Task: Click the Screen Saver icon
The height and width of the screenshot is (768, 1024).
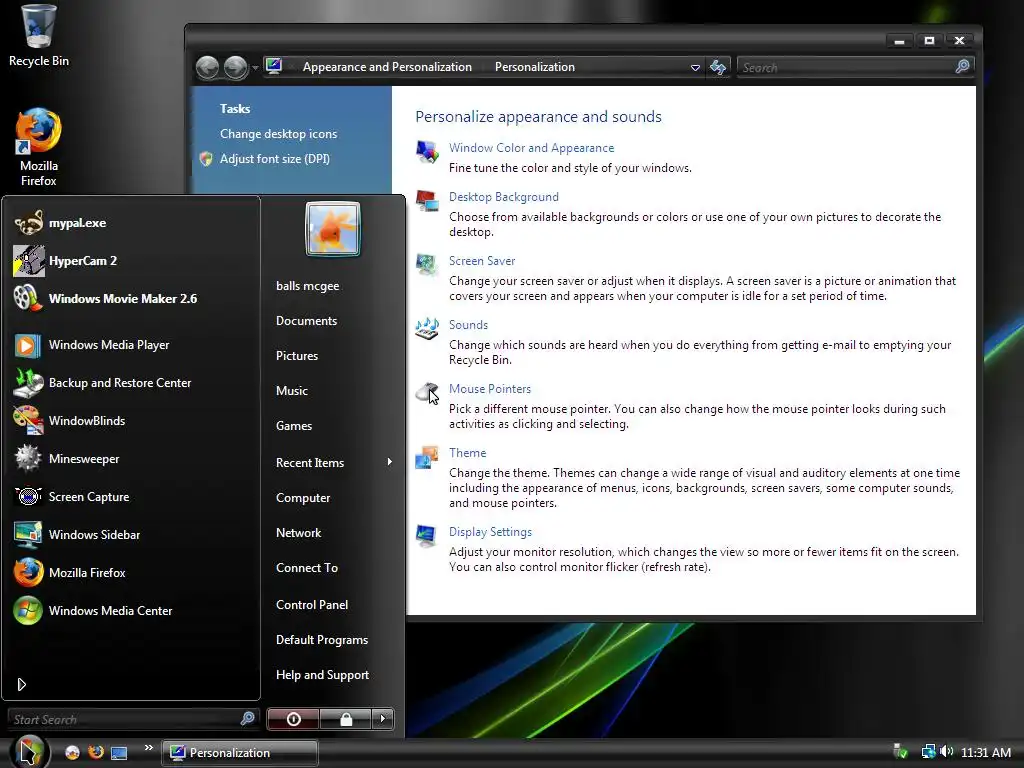Action: click(x=427, y=264)
